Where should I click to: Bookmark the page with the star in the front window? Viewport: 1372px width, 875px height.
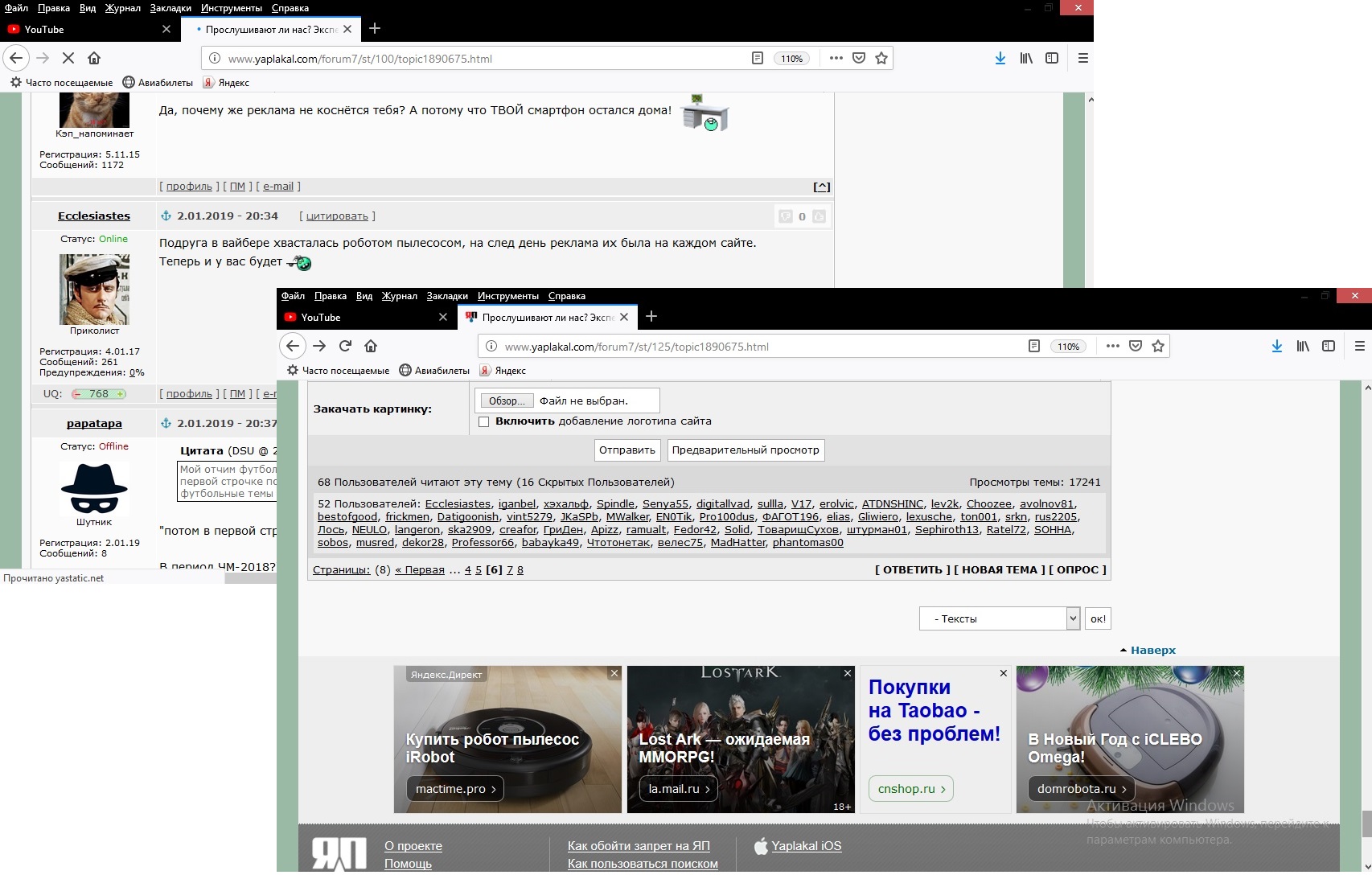(1158, 346)
